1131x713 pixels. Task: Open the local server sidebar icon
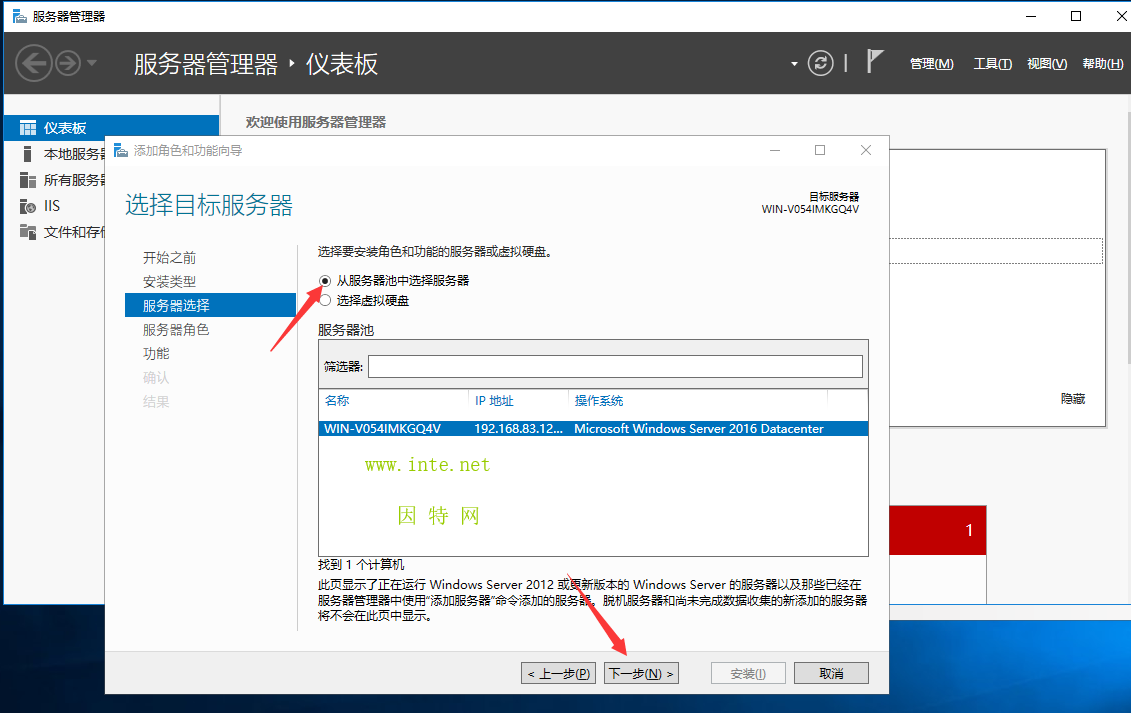[x=27, y=154]
